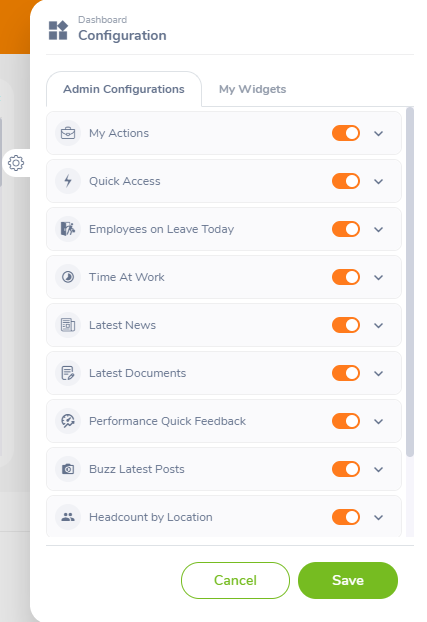Disable the My Actions widget toggle
427x622 pixels.
(x=346, y=133)
